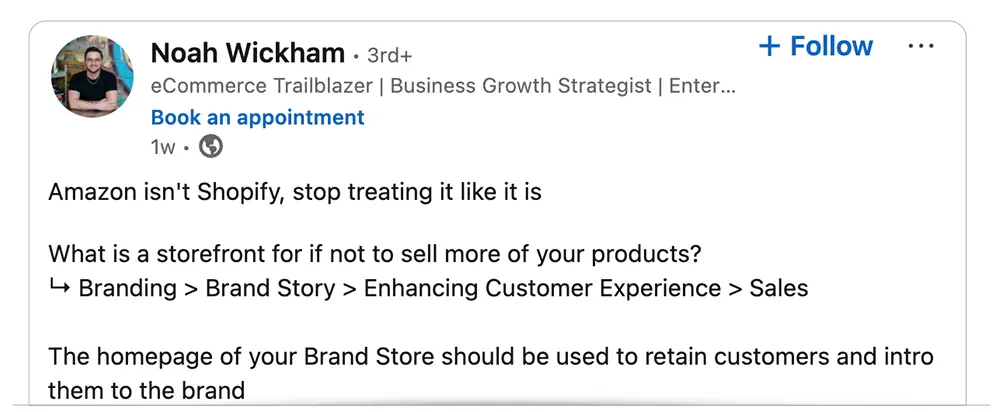The width and height of the screenshot is (1000, 412).
Task: Click the "What is a storefront for" sentence
Action: click(x=375, y=254)
